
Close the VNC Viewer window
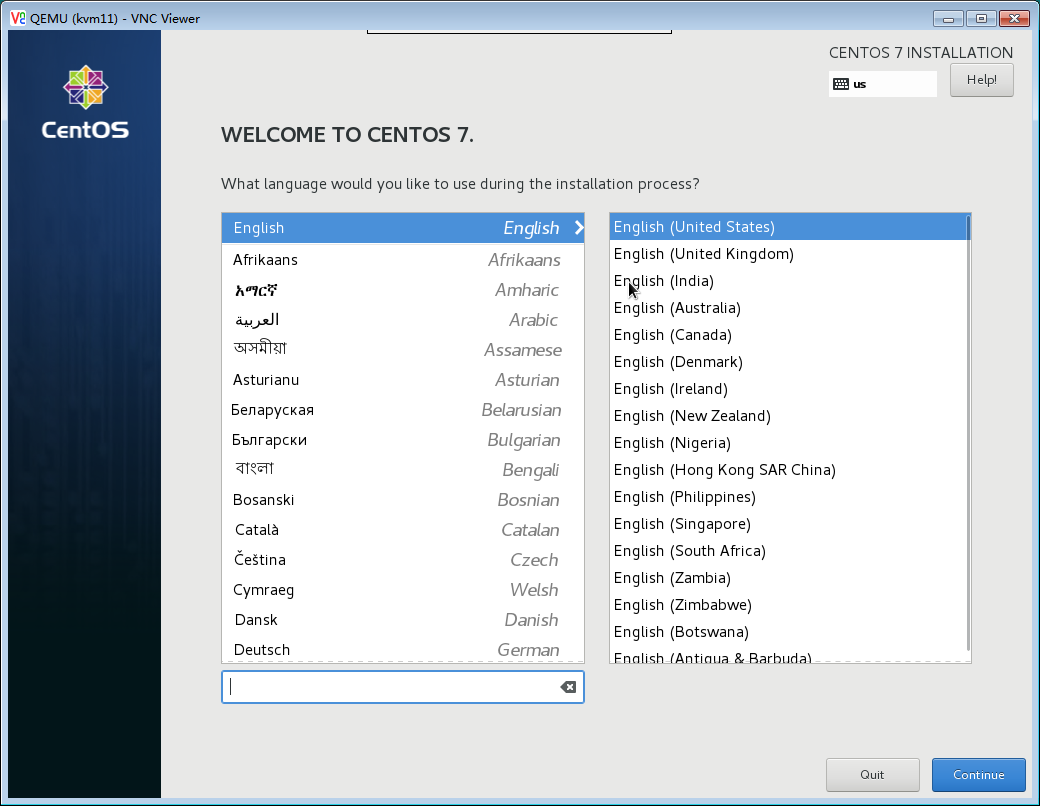tap(1014, 19)
